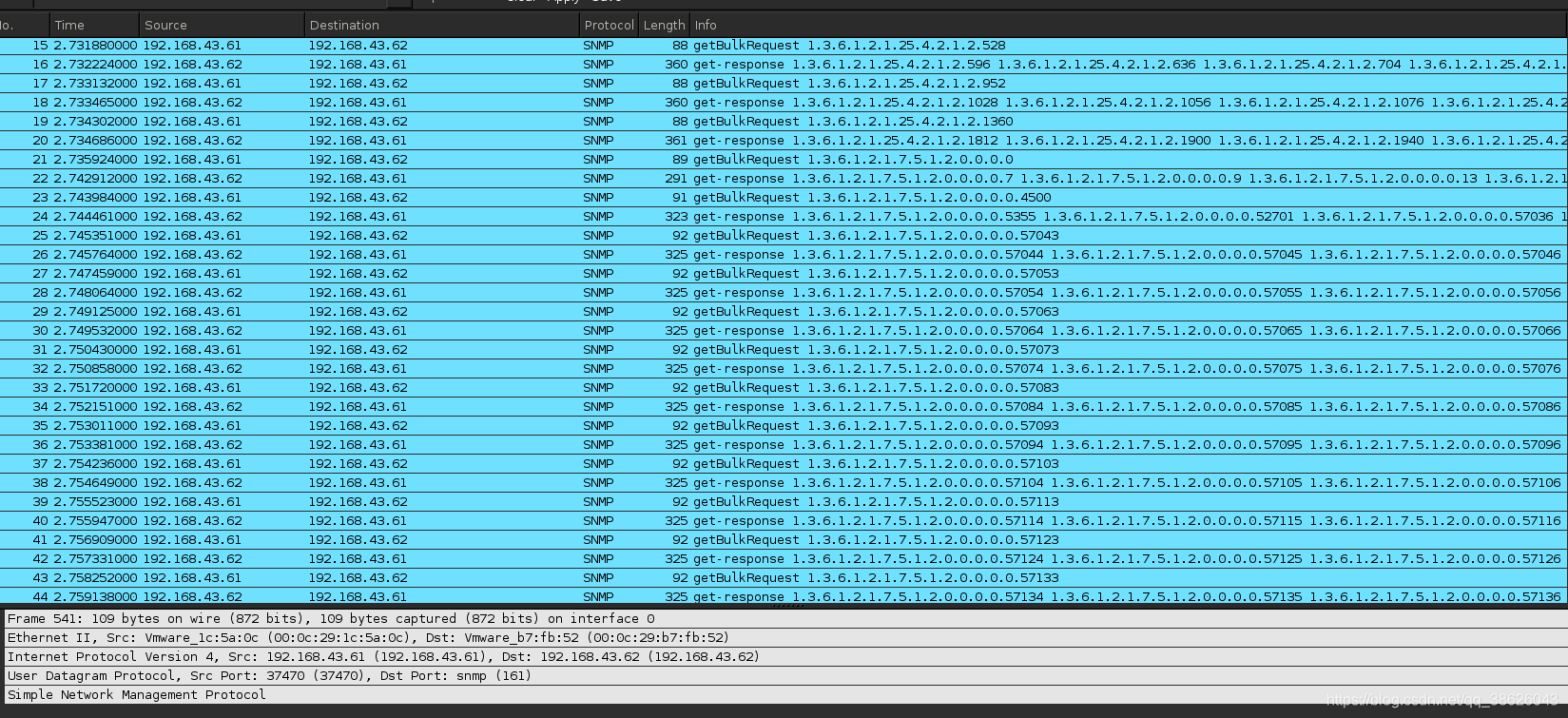Select packet 24 with length 323
Viewport: 1568px width, 718px height.
(x=784, y=217)
